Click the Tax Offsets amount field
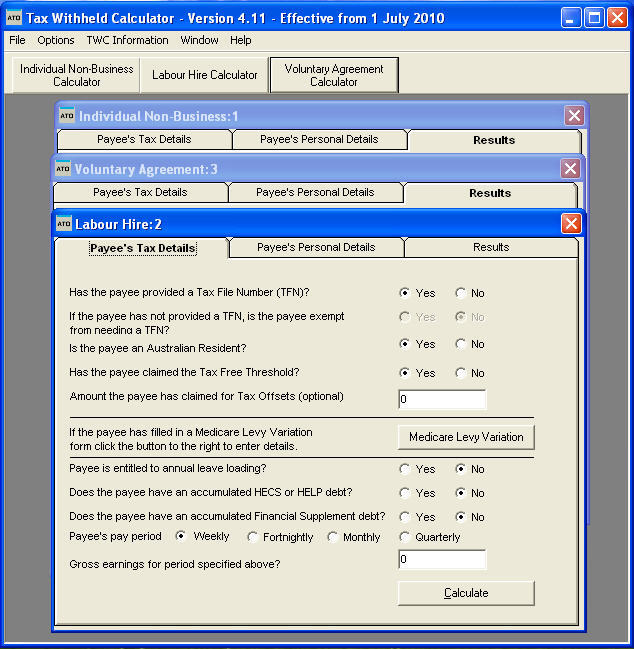Screen dimensions: 634x649 pyautogui.click(x=442, y=399)
